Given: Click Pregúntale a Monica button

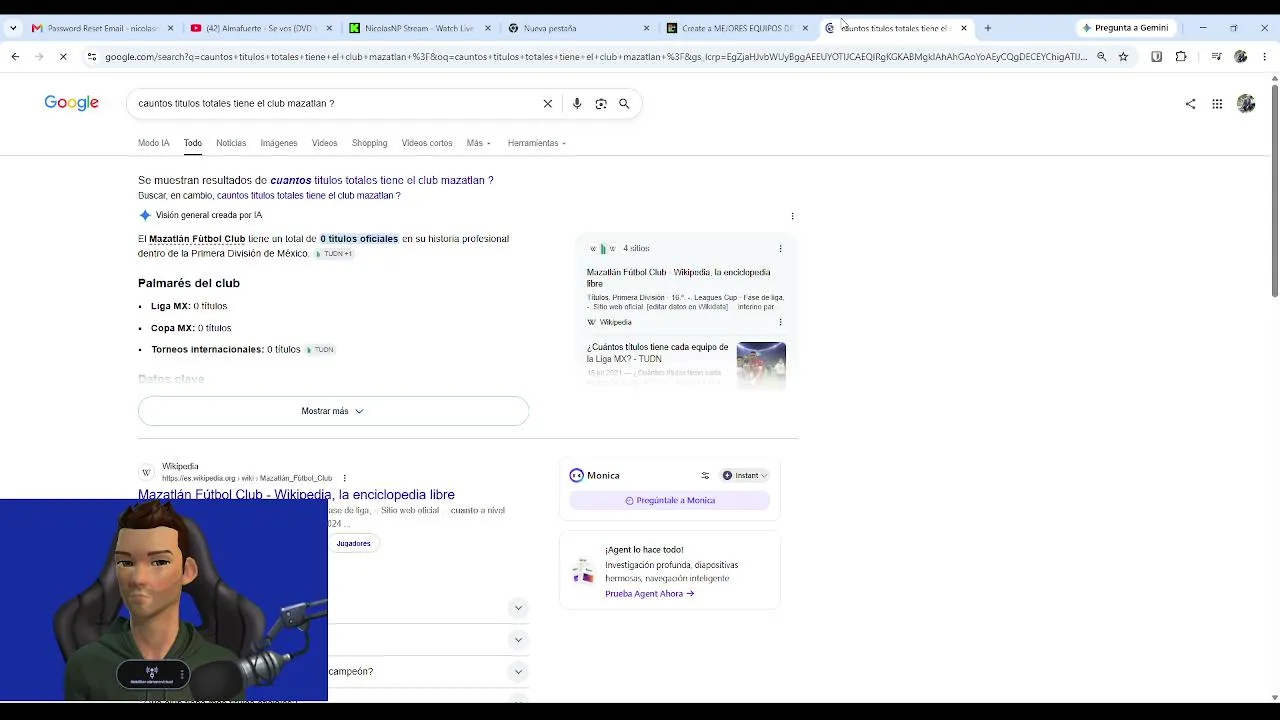Looking at the screenshot, I should (x=670, y=500).
